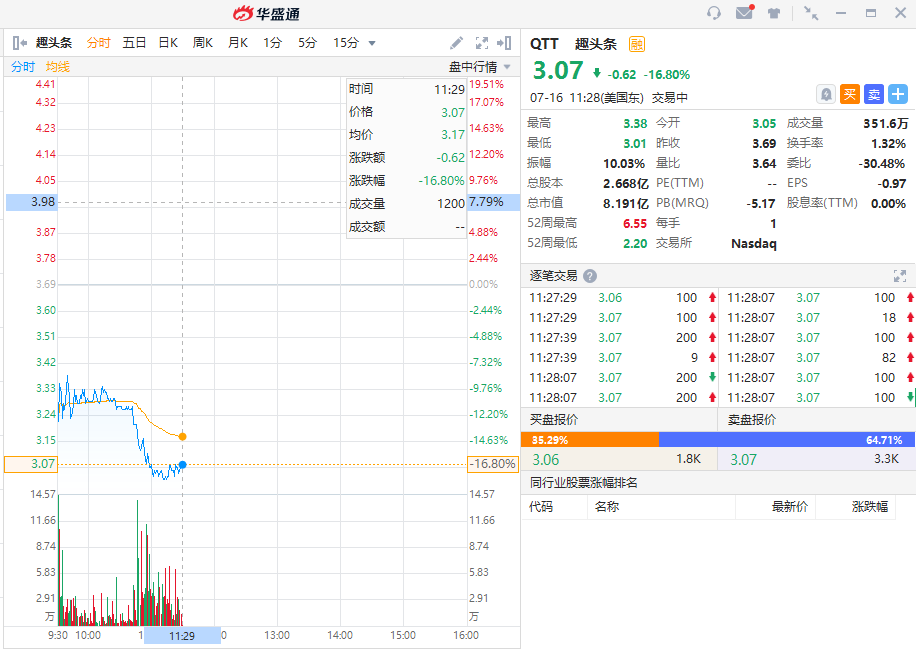The width and height of the screenshot is (916, 649).
Task: Open the 盘中行情 session dropdown
Action: (x=480, y=67)
